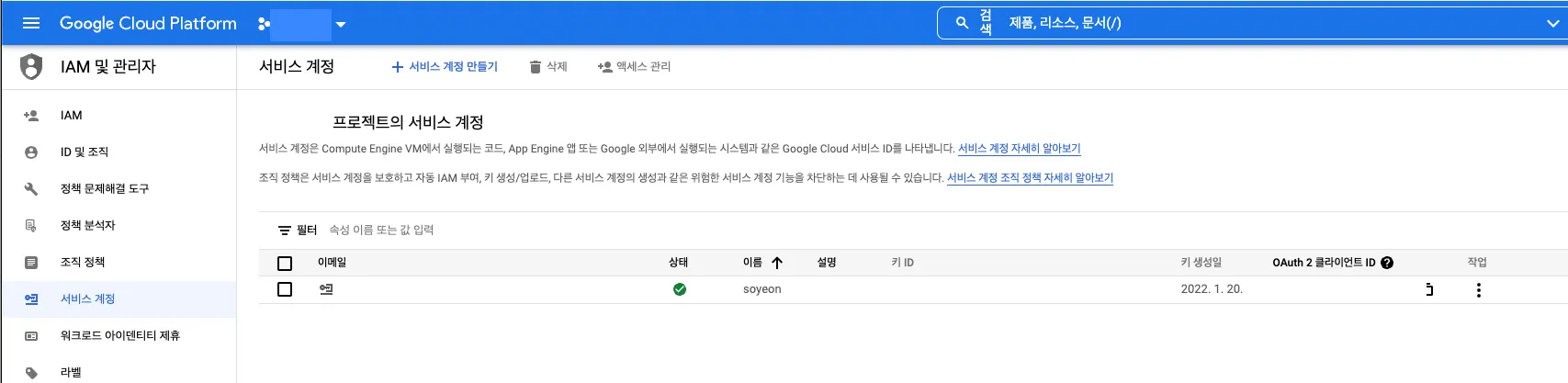The width and height of the screenshot is (1568, 383).
Task: Sort by 이름 column arrow
Action: coord(777,263)
